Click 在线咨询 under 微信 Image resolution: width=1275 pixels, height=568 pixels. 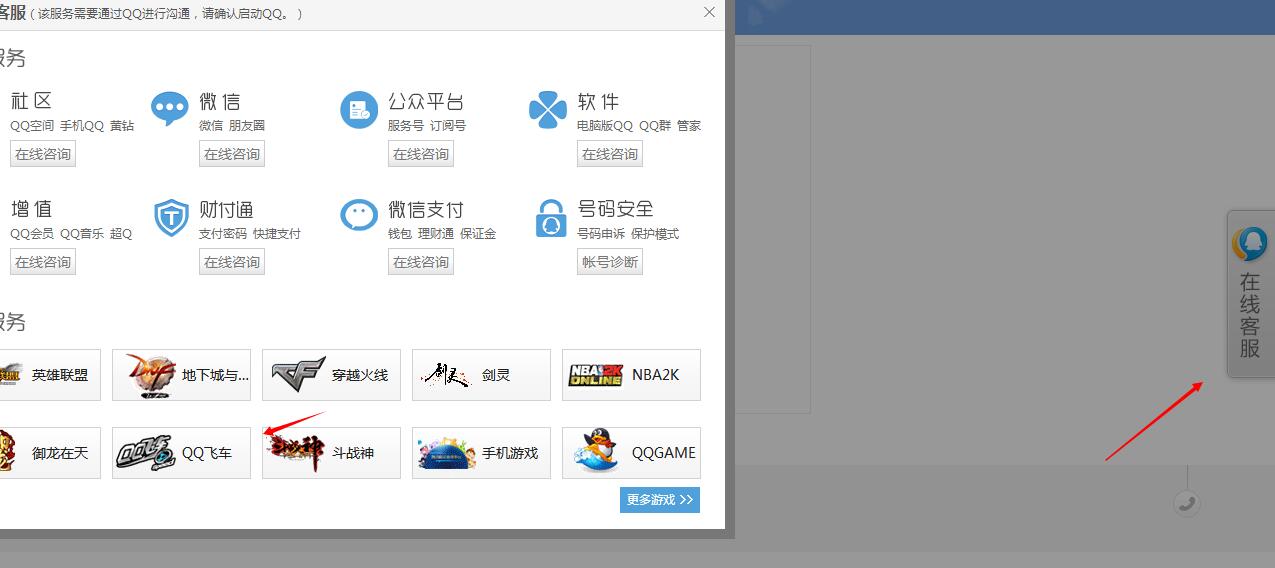(232, 154)
